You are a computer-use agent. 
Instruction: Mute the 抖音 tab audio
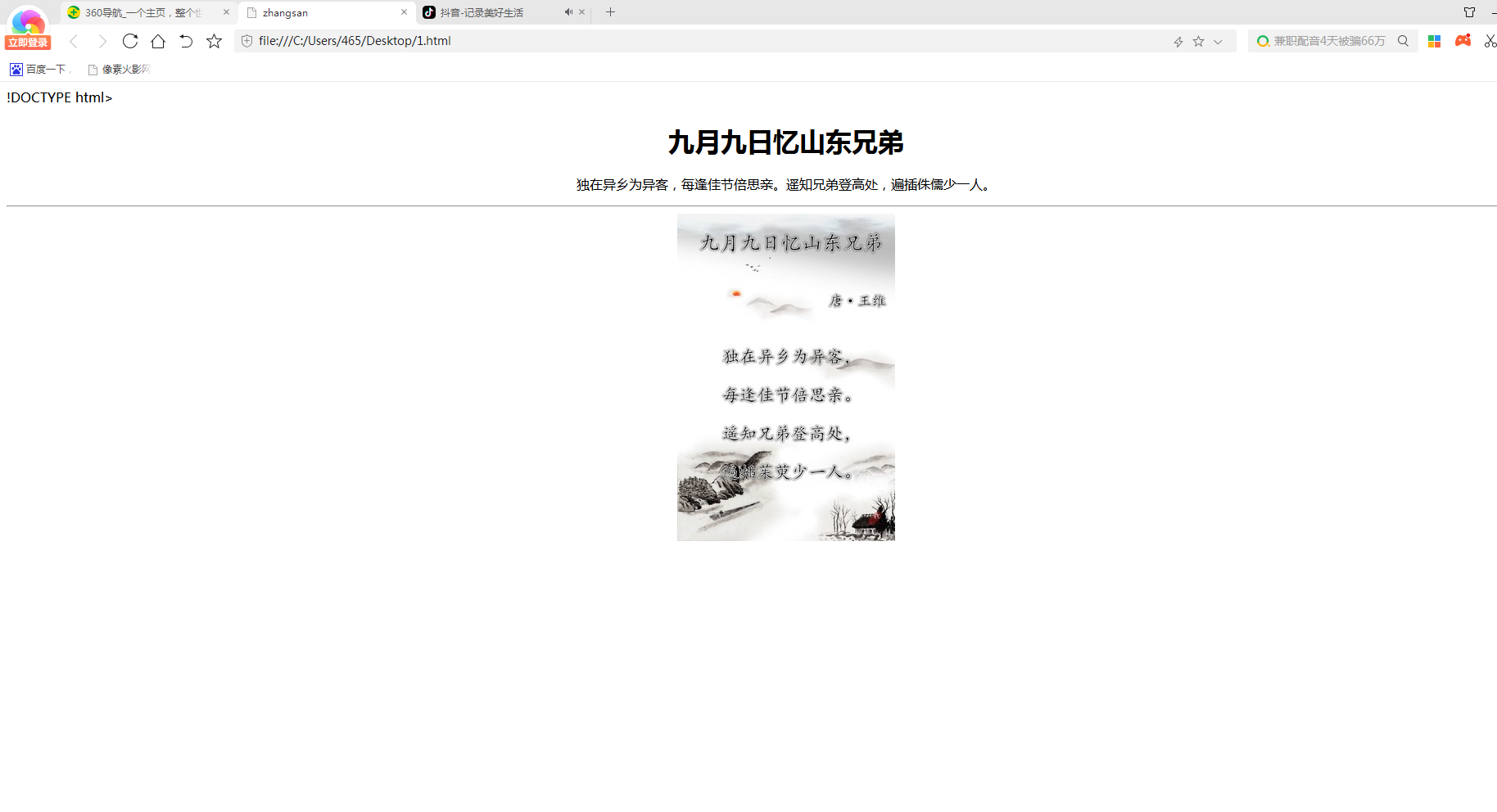[568, 12]
